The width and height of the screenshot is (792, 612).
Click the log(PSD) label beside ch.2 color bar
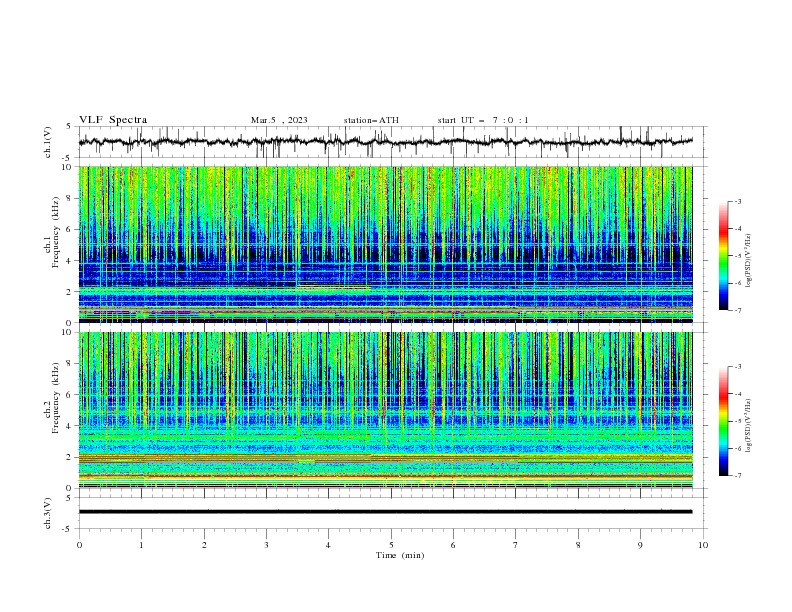748,425
